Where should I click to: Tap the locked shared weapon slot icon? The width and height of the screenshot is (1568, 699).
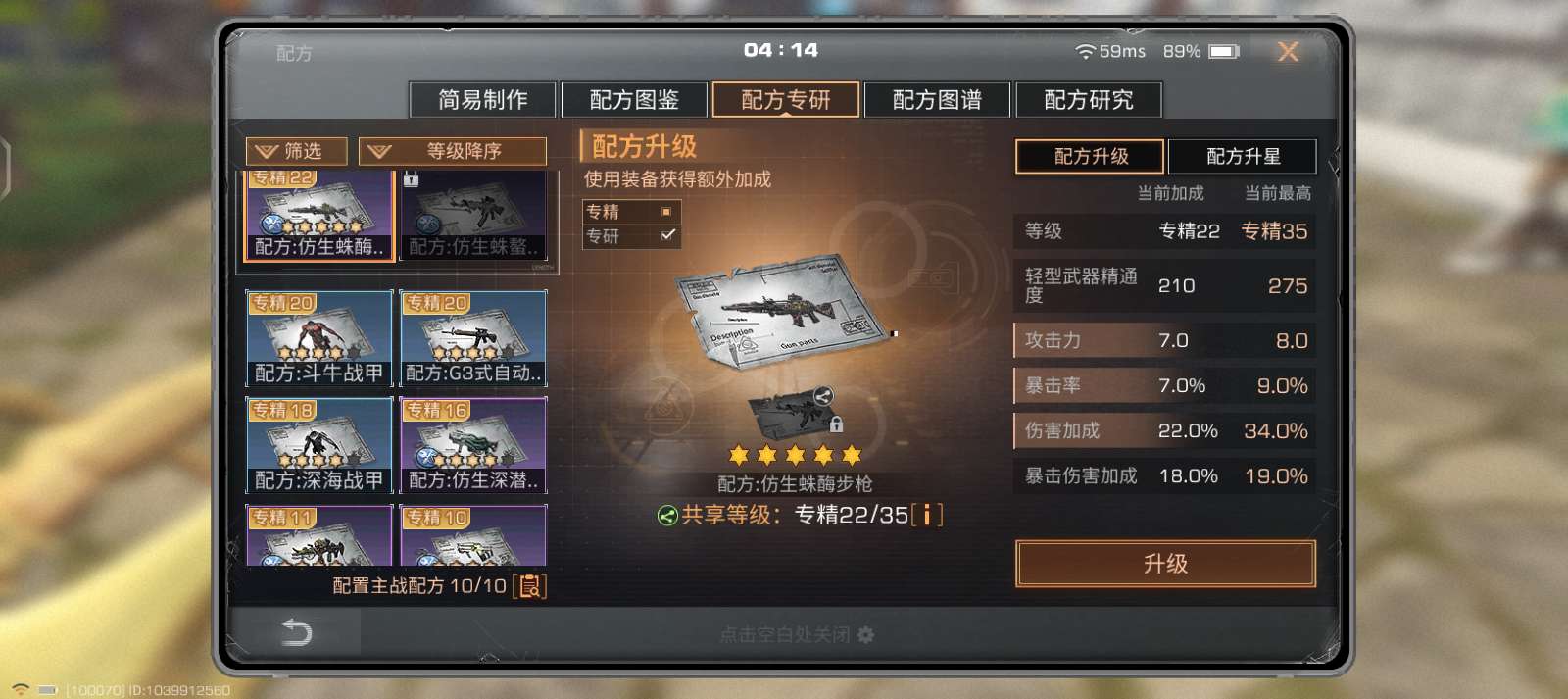click(x=795, y=415)
